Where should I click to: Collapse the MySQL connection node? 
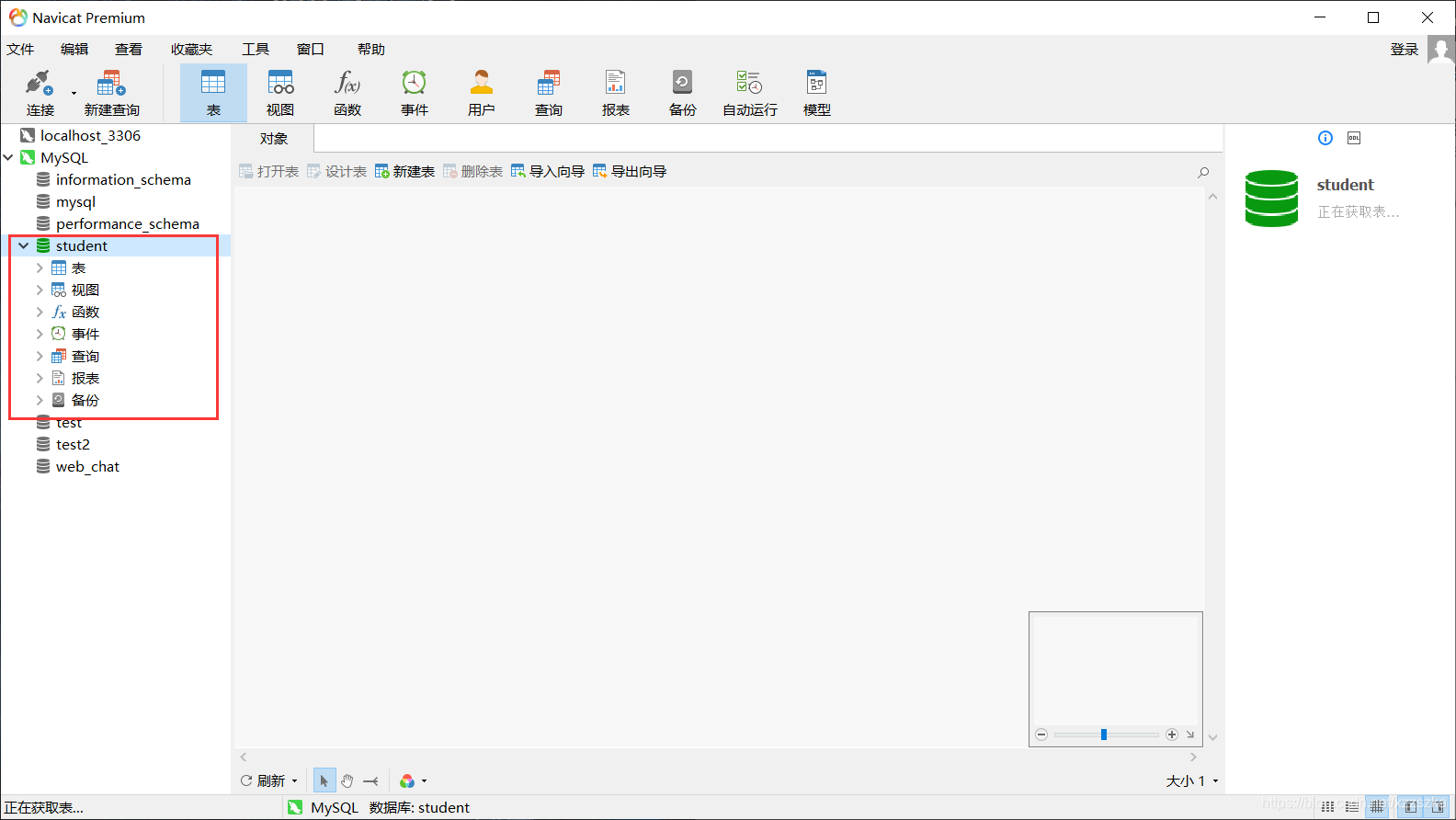click(x=8, y=158)
